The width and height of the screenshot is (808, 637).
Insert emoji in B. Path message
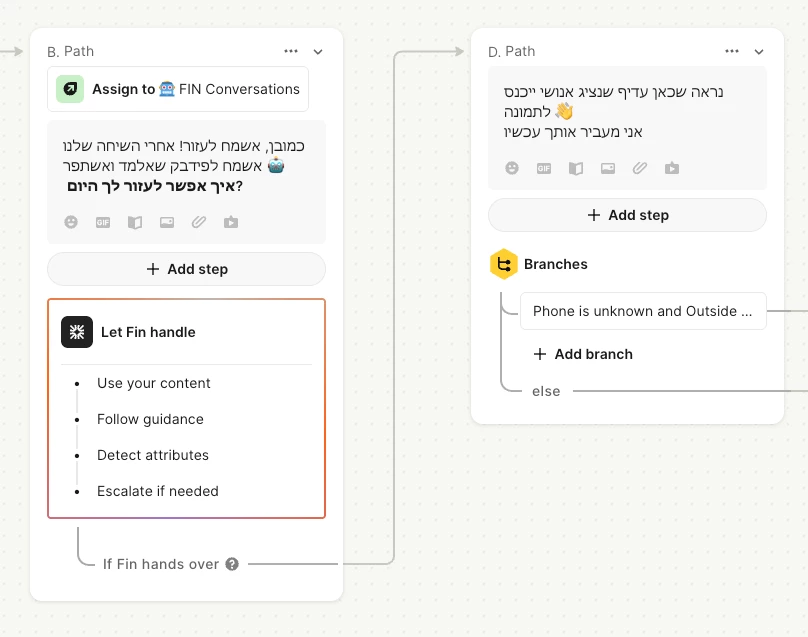click(71, 222)
